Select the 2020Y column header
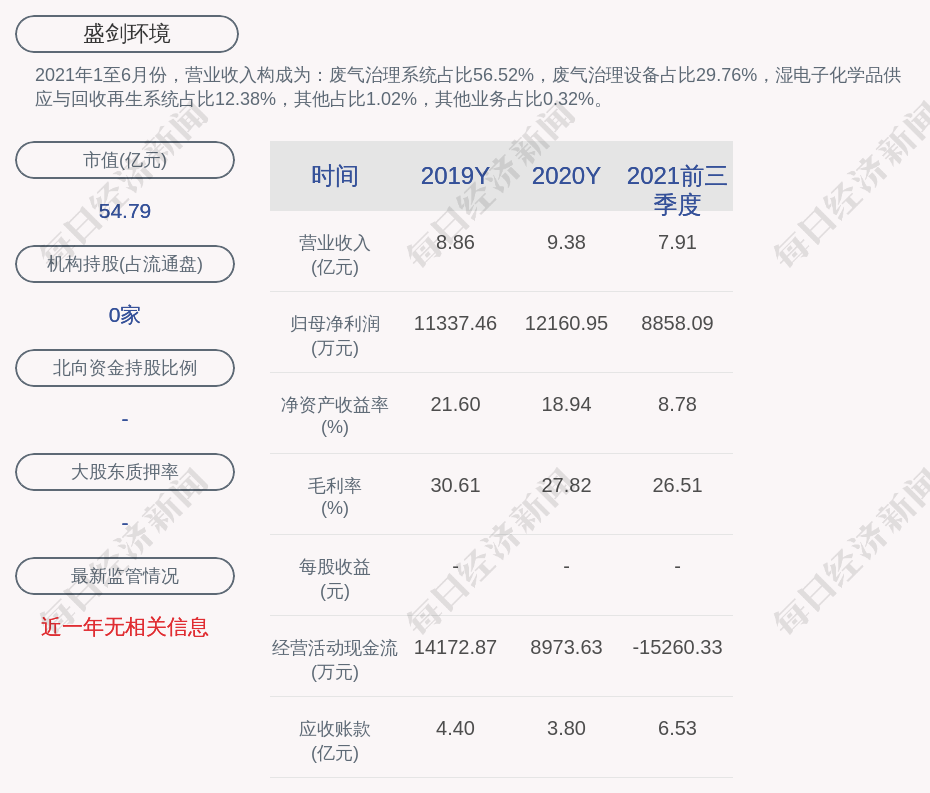 (x=566, y=176)
